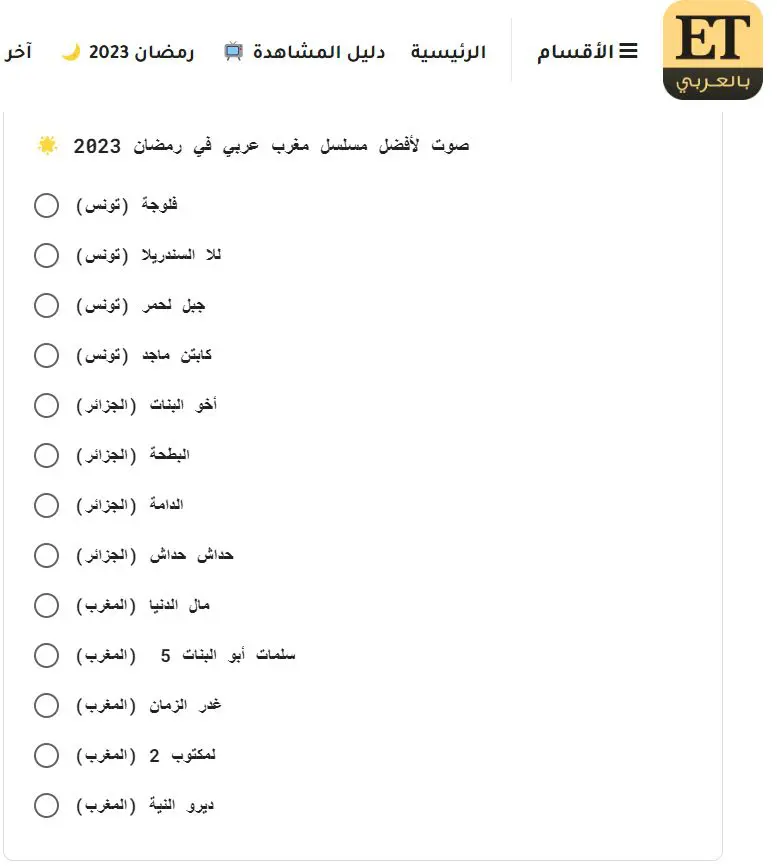Choose جبل لحمر (تونس) option
This screenshot has height=867, width=777.
(47, 306)
